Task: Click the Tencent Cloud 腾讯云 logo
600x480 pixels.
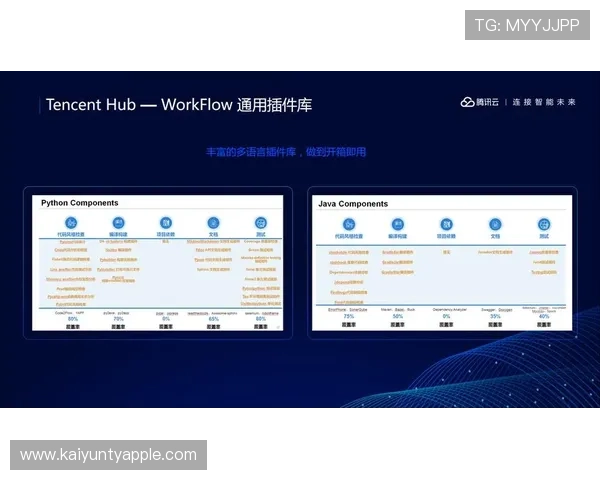Action: coord(479,102)
